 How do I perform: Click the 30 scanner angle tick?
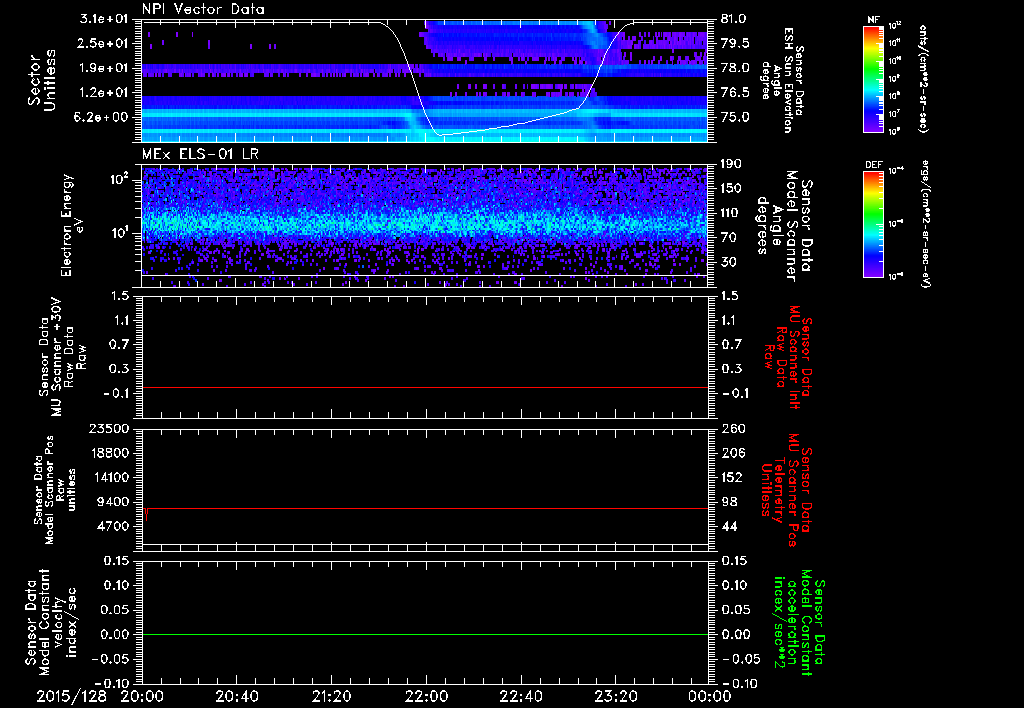coord(728,262)
